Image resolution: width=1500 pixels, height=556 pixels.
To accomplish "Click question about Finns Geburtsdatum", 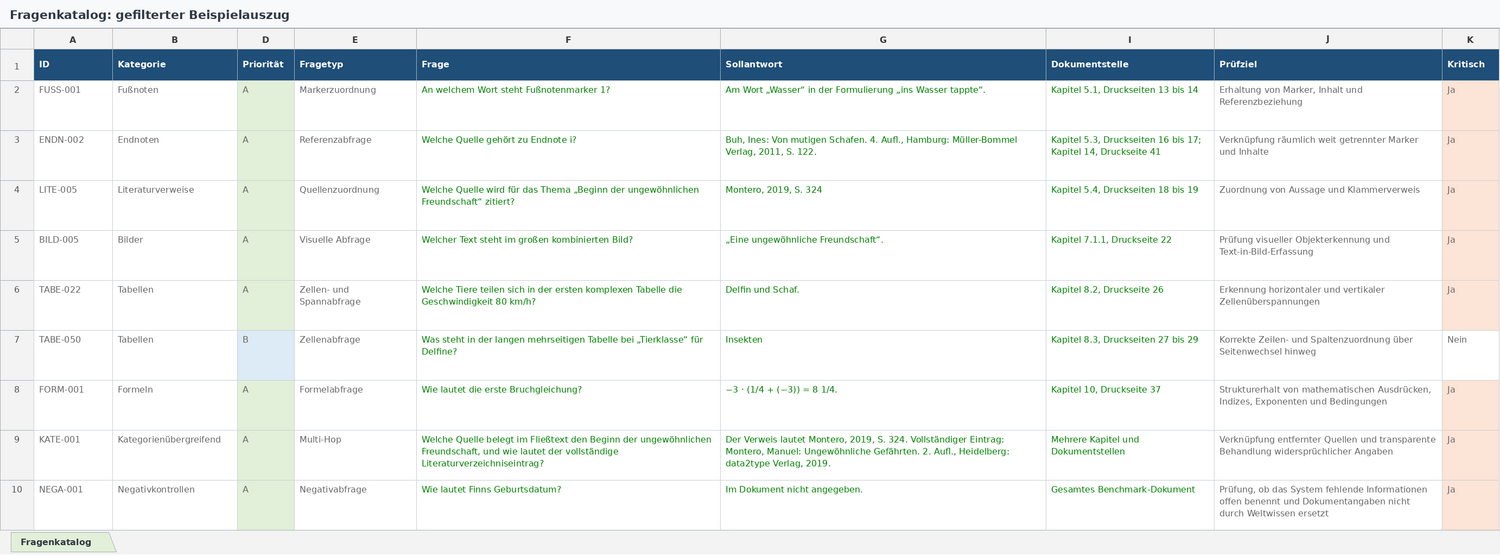I will [568, 505].
